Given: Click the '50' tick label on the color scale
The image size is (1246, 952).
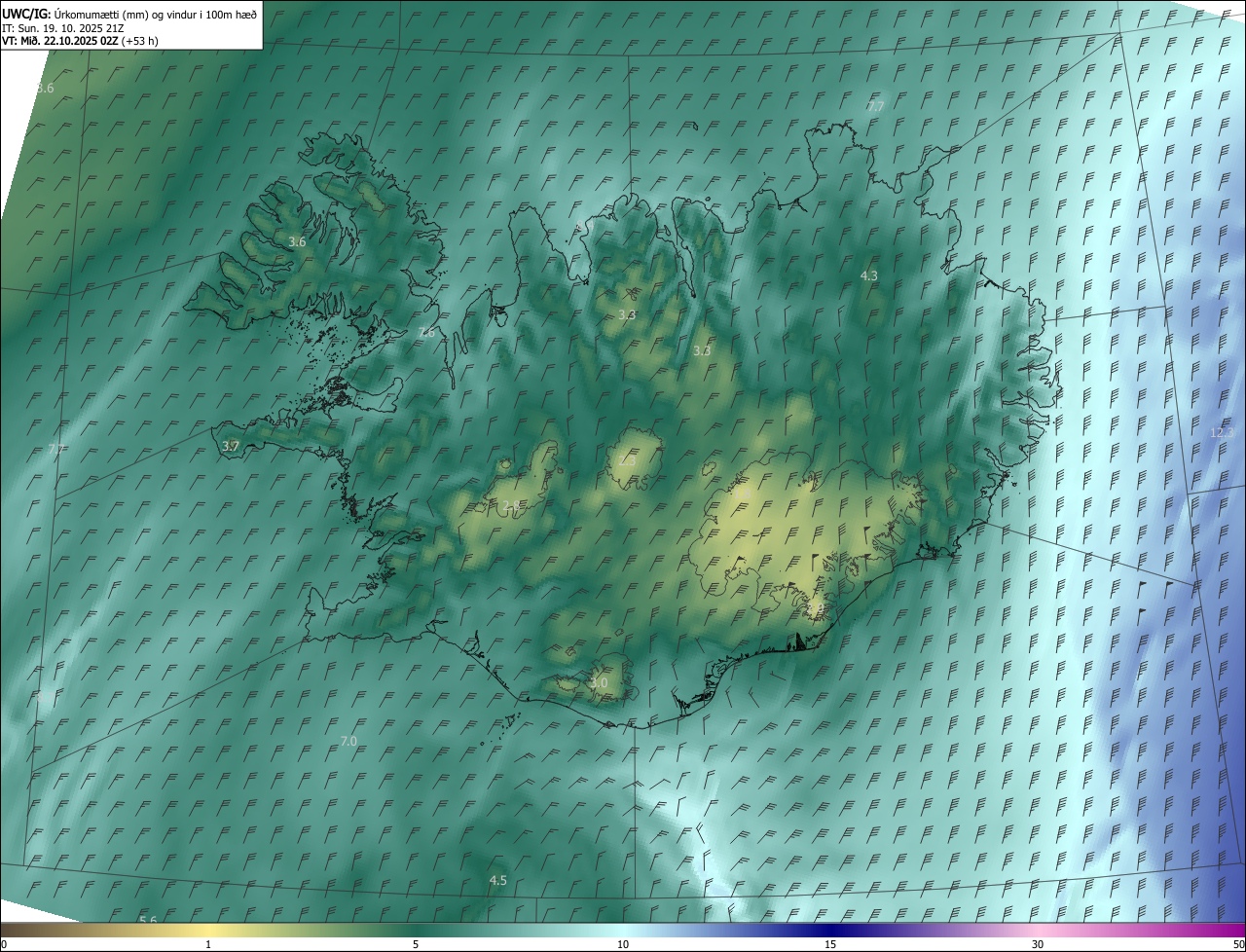Looking at the screenshot, I should click(x=1238, y=945).
